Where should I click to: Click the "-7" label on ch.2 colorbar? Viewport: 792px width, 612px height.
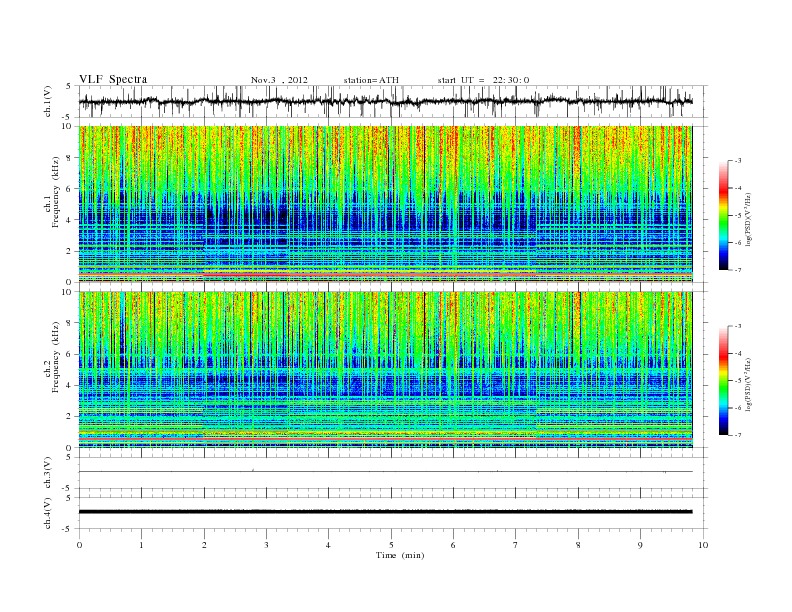pyautogui.click(x=737, y=435)
